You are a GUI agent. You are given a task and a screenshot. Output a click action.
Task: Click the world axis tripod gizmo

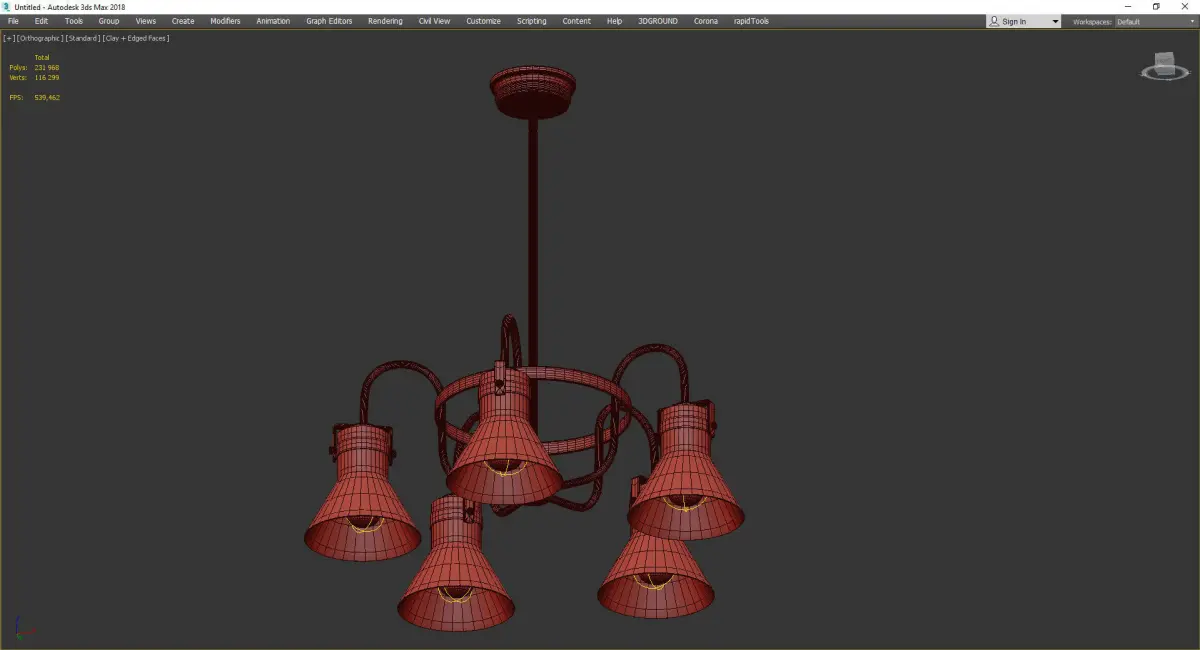tap(26, 630)
